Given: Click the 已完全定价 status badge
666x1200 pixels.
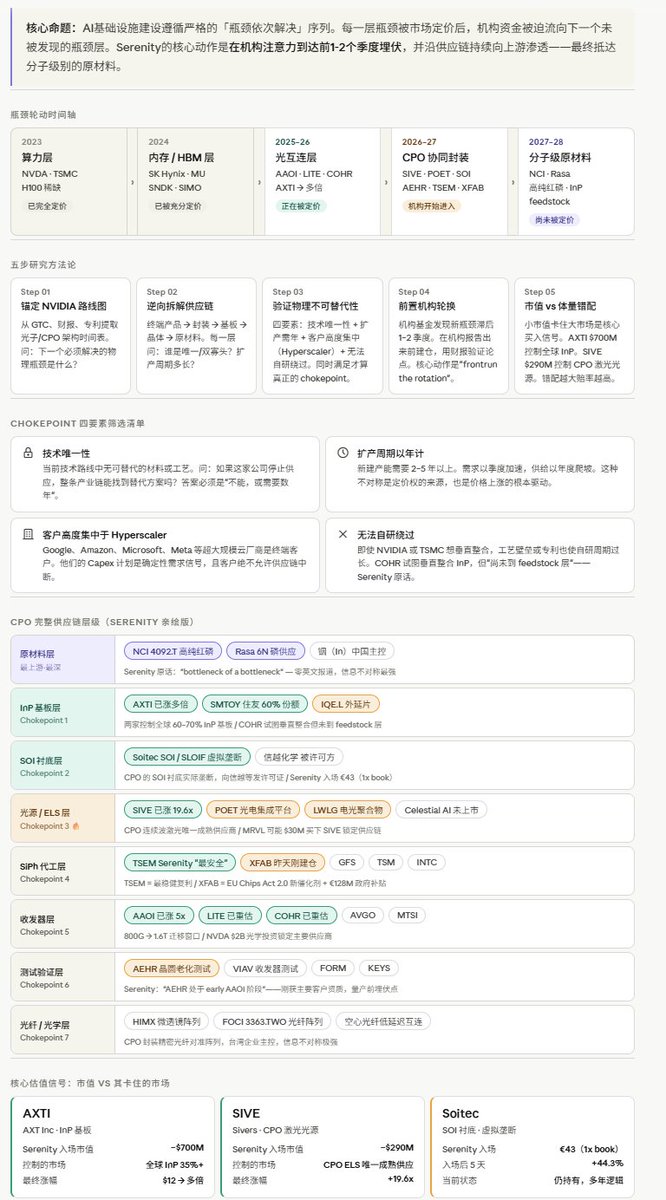Looking at the screenshot, I should pos(47,205).
